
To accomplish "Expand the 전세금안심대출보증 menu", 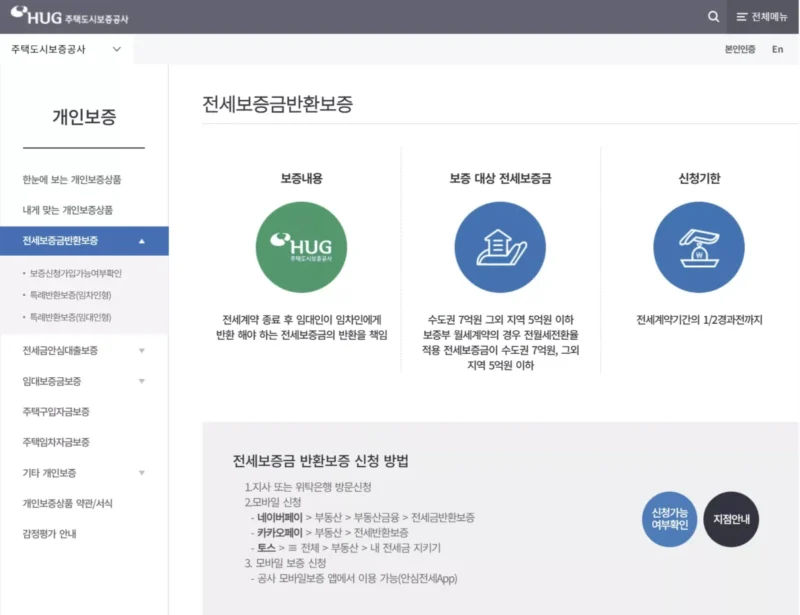I will [x=62, y=351].
